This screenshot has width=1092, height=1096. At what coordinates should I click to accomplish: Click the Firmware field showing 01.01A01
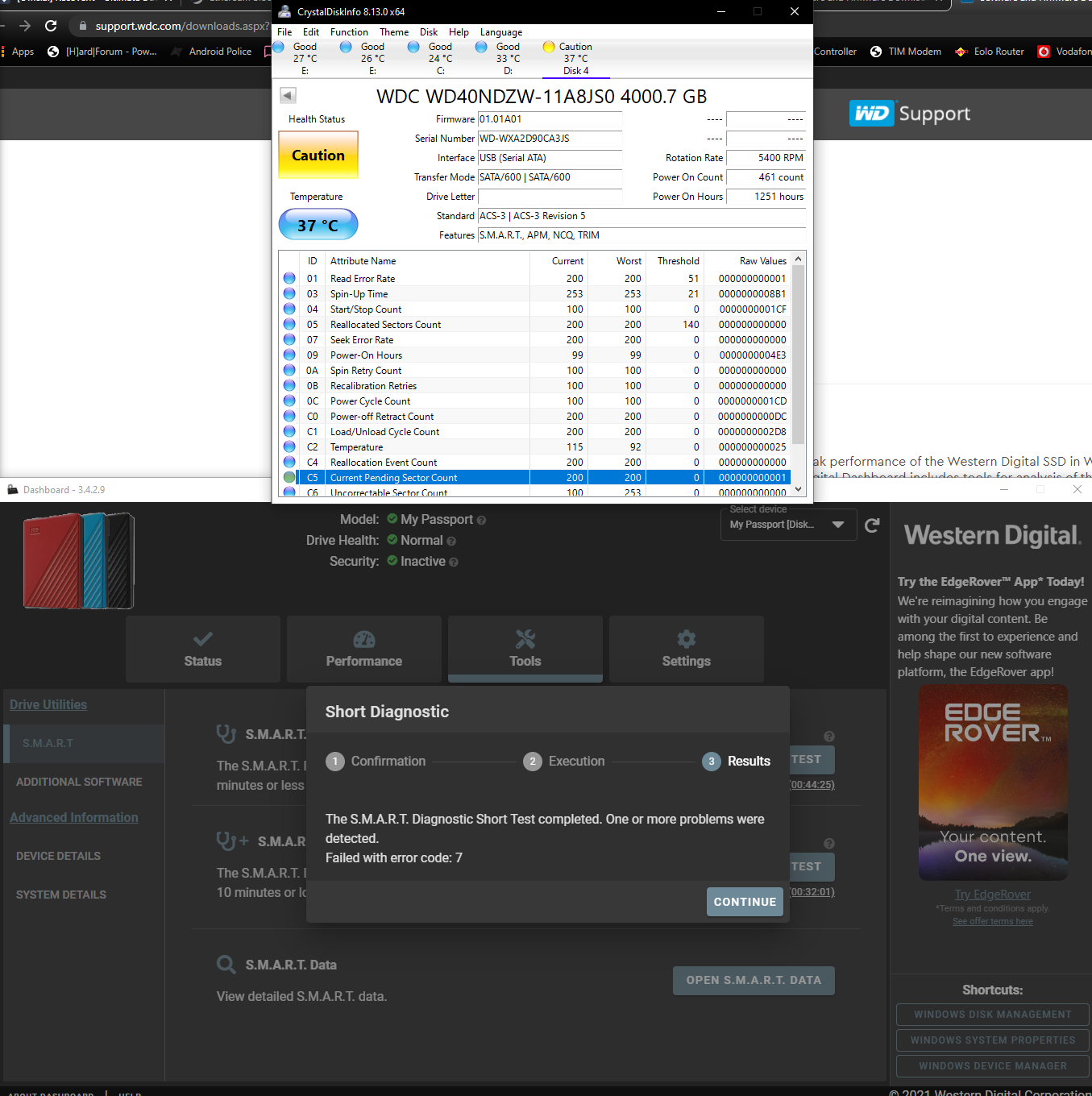coord(550,119)
